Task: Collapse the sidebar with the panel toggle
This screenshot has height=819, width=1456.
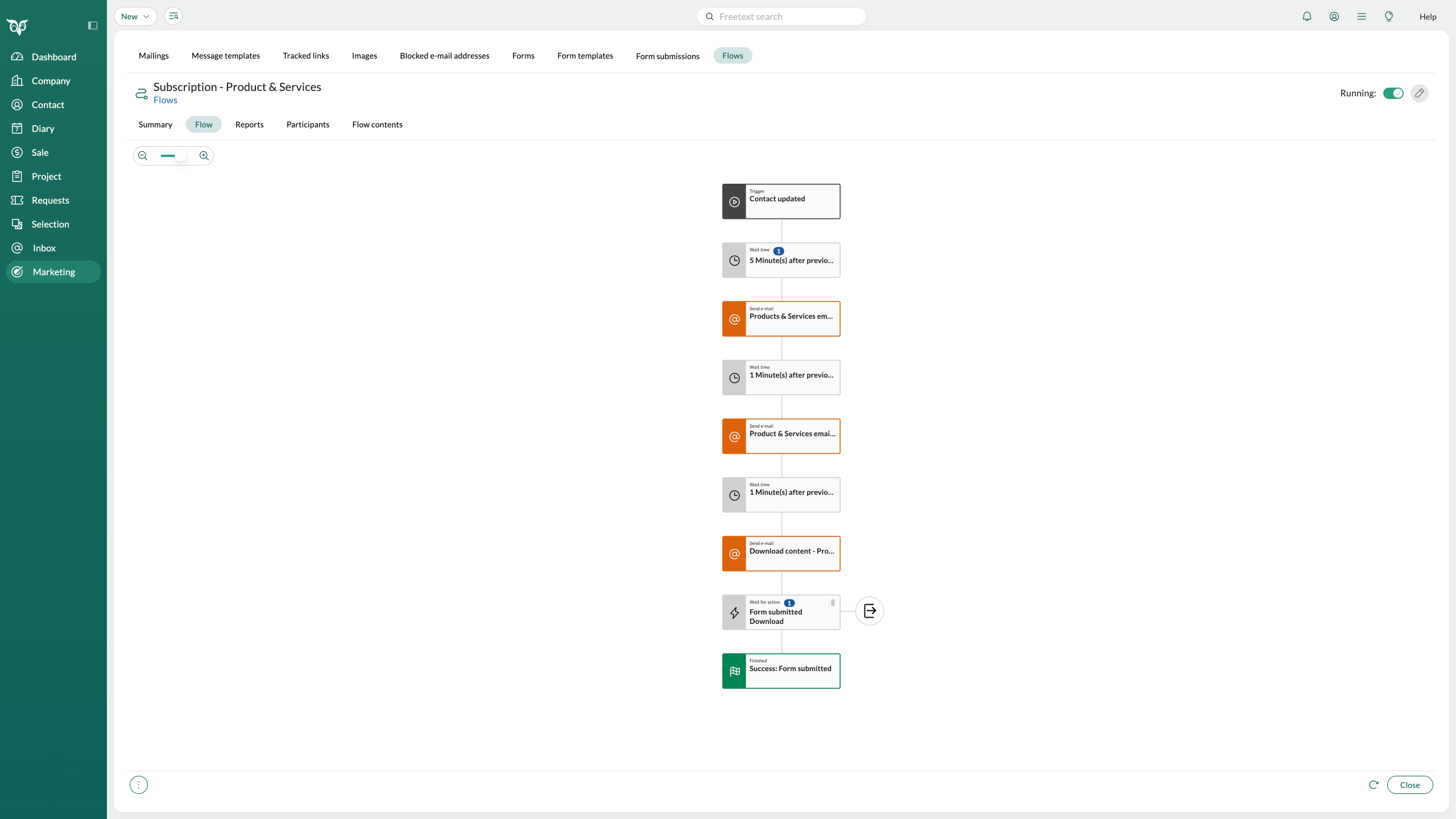Action: (93, 26)
